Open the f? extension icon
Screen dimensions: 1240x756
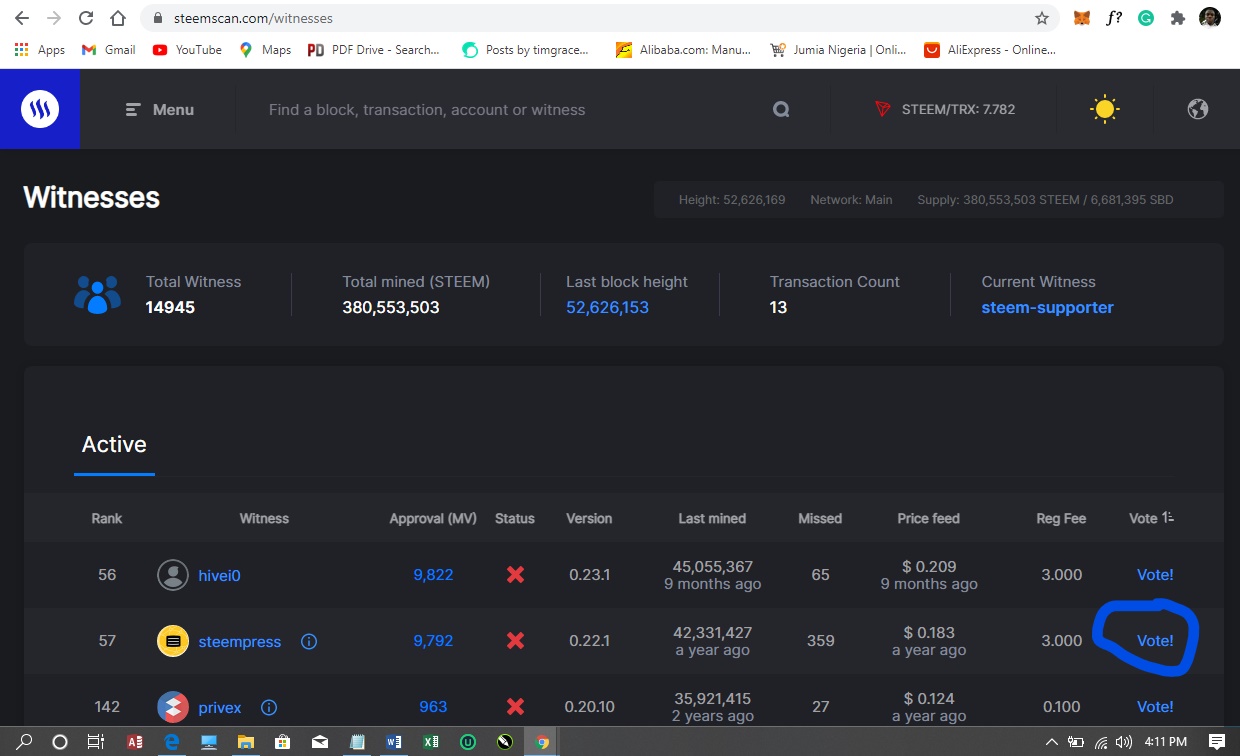1113,18
